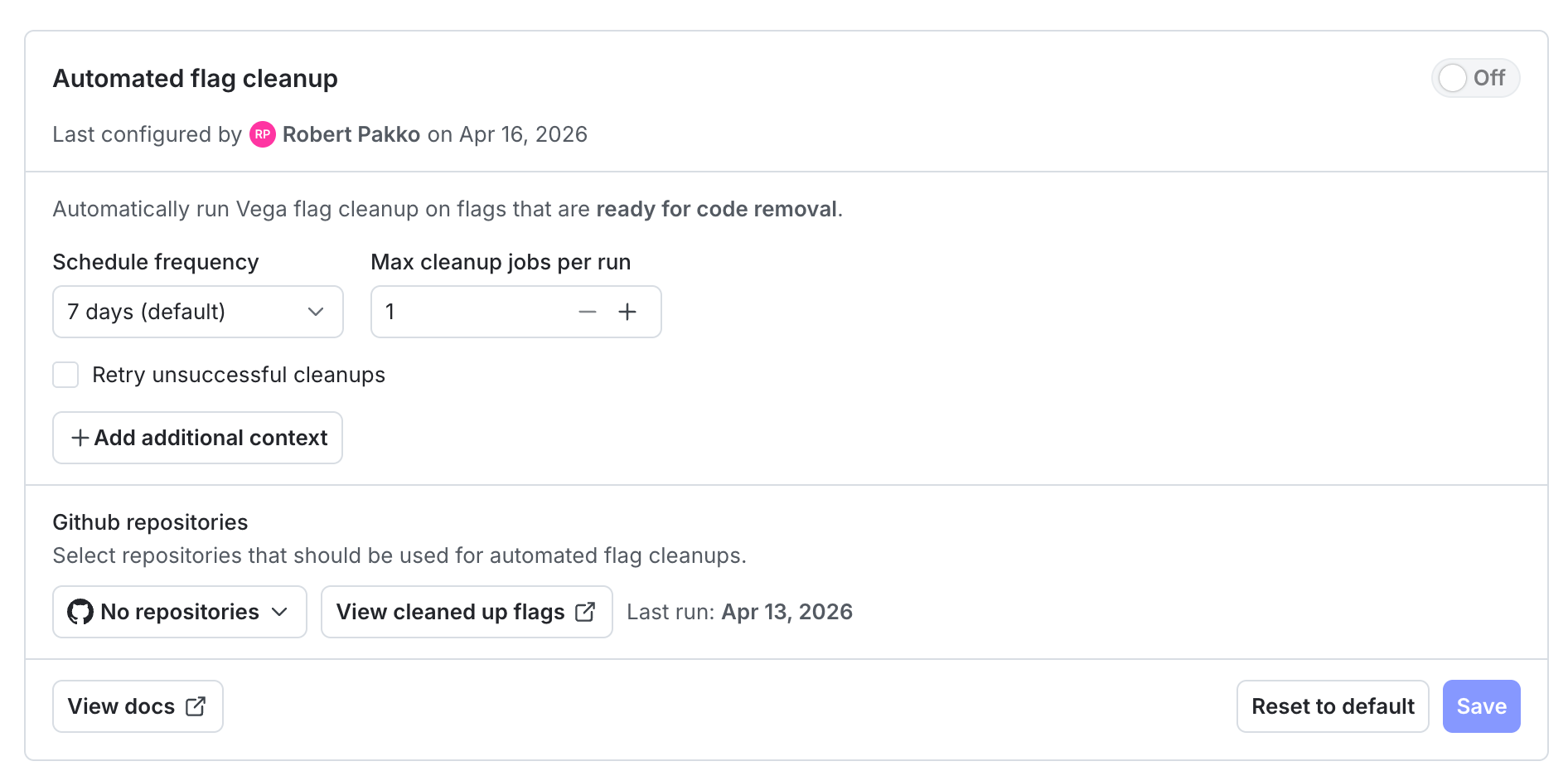Click the external link icon on View docs
The width and height of the screenshot is (1568, 771).
coord(196,706)
